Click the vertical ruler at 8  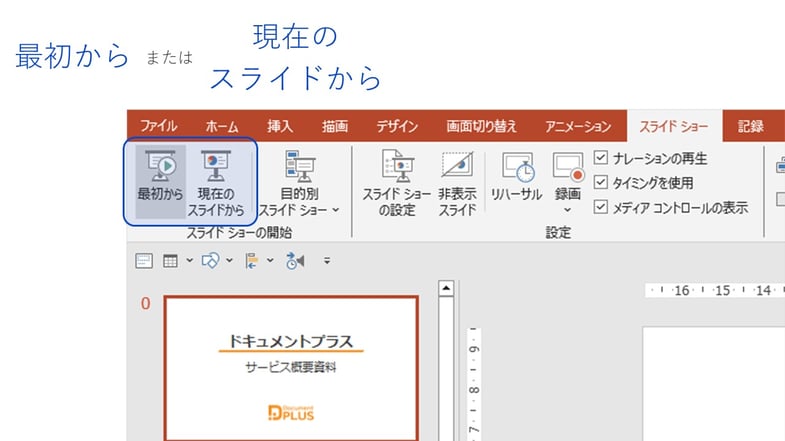point(474,389)
